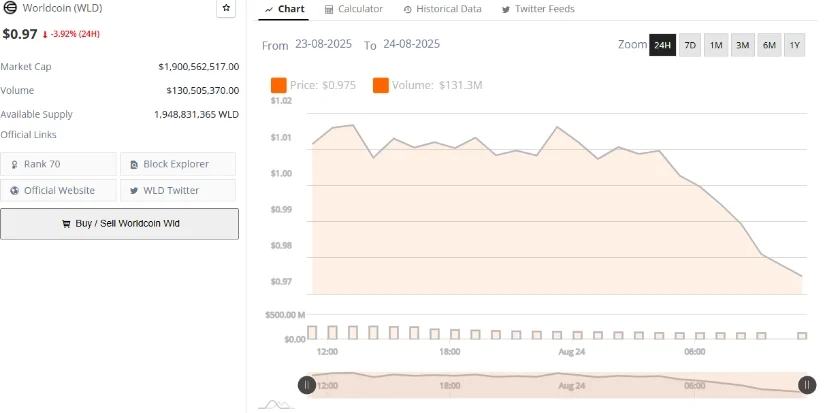Screen dimensions: 825x413
Task: Select the 24H zoom range
Action: (x=662, y=45)
